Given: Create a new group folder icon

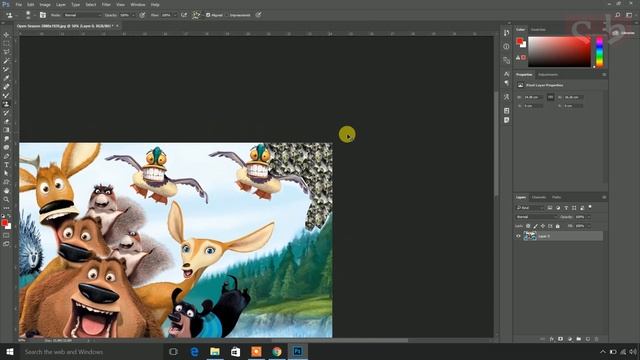Looking at the screenshot, I should [x=579, y=339].
